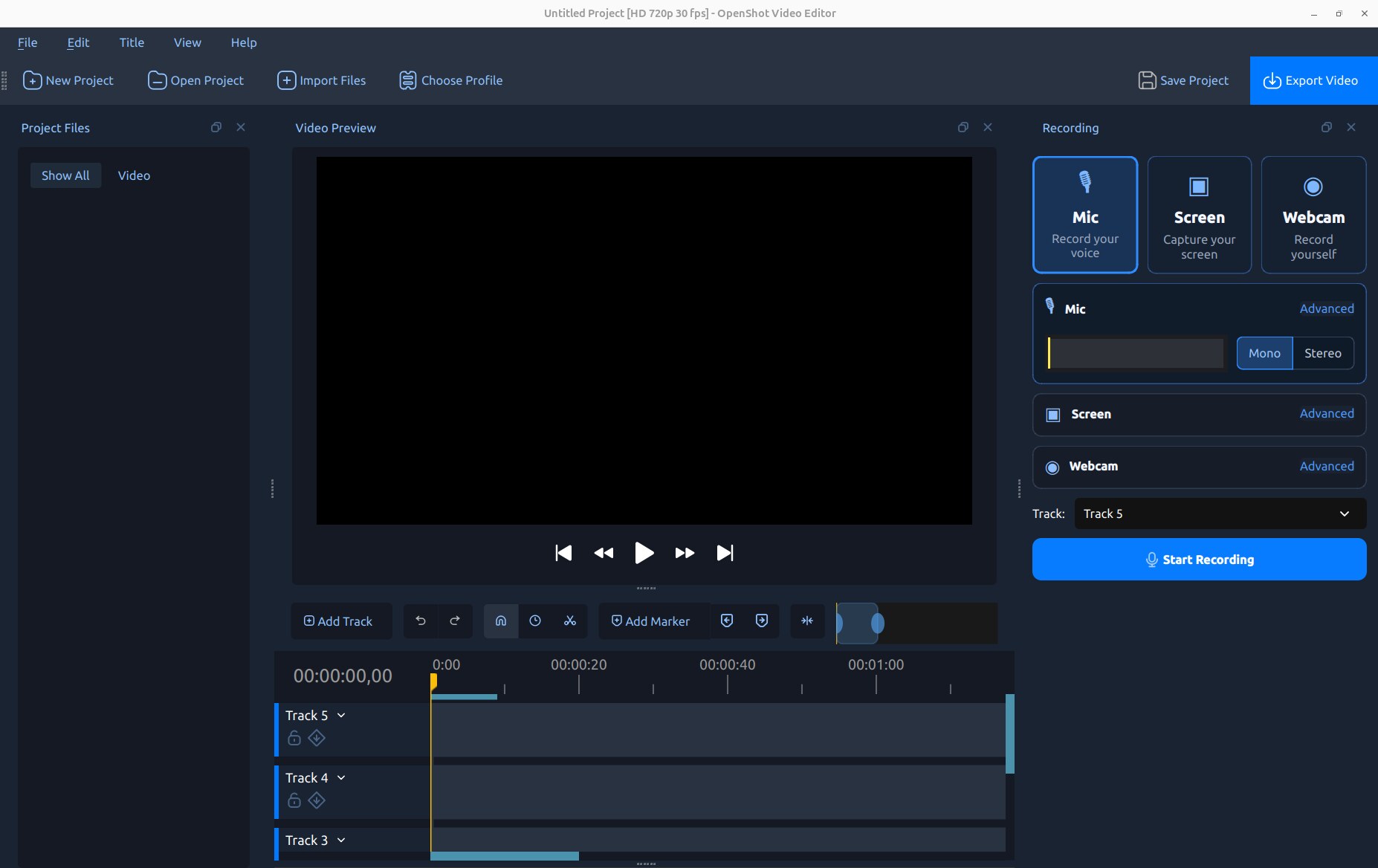
Task: Click the Open Project toolbar button
Action: [196, 80]
